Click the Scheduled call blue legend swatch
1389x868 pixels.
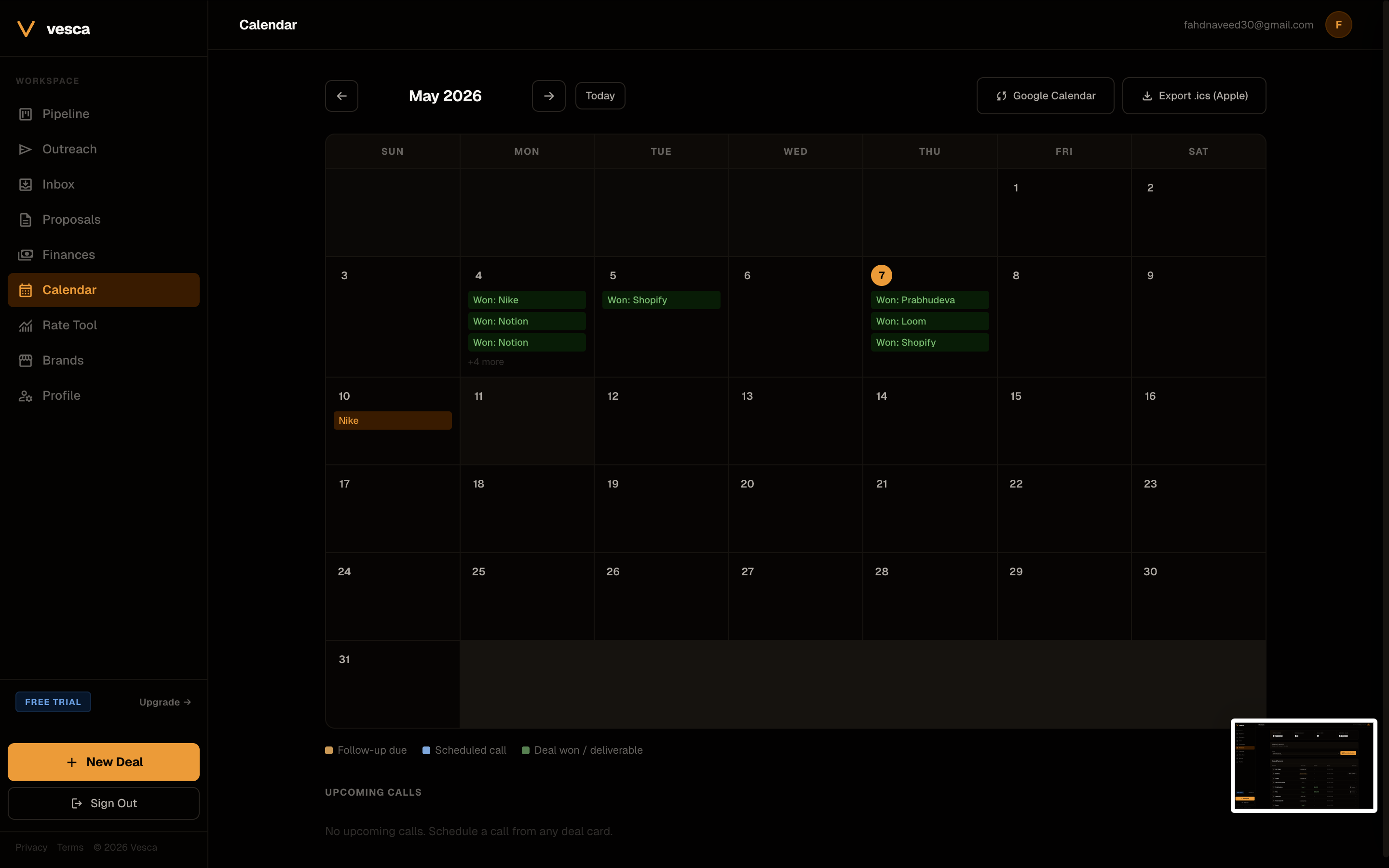(x=426, y=750)
